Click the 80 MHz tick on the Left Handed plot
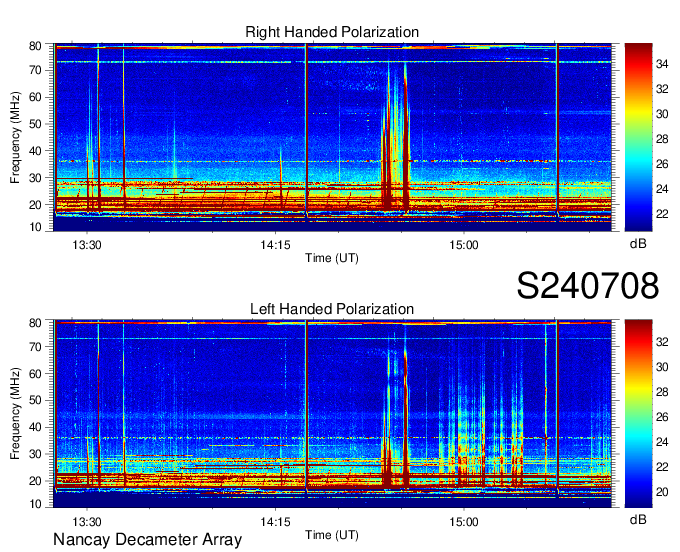The width and height of the screenshot is (680, 552). [35, 323]
